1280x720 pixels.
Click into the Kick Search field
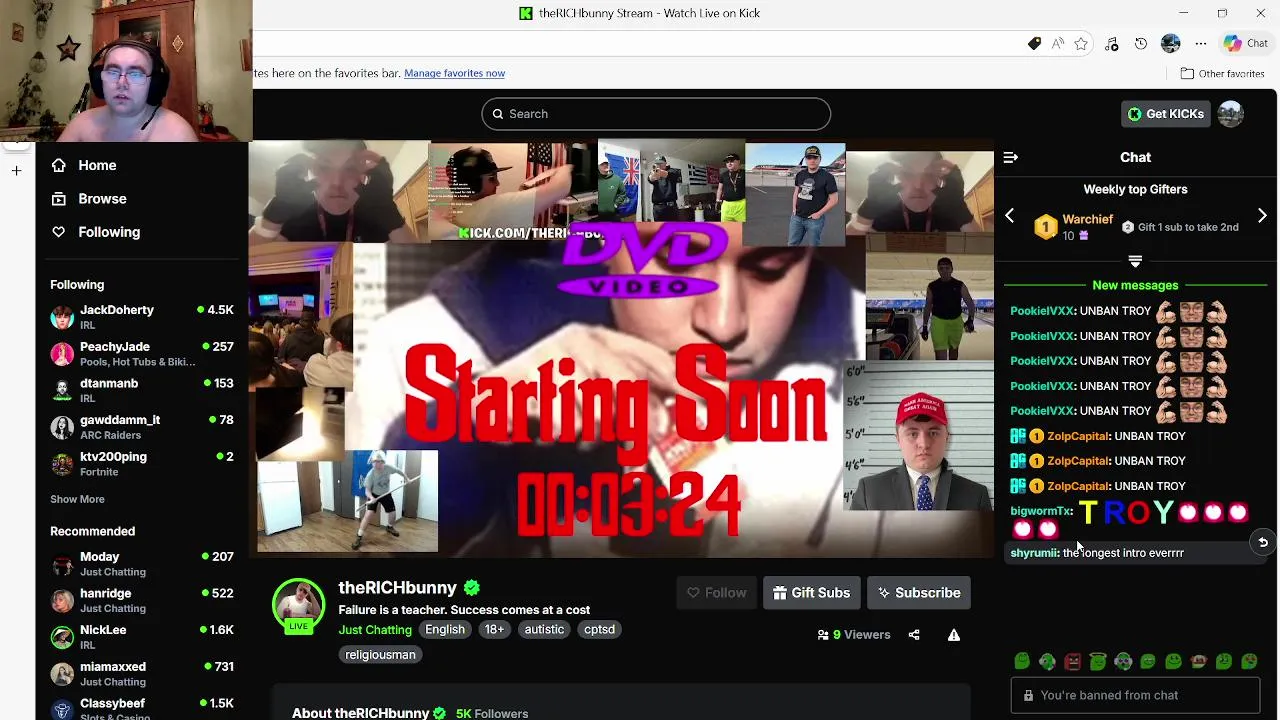[x=656, y=114]
